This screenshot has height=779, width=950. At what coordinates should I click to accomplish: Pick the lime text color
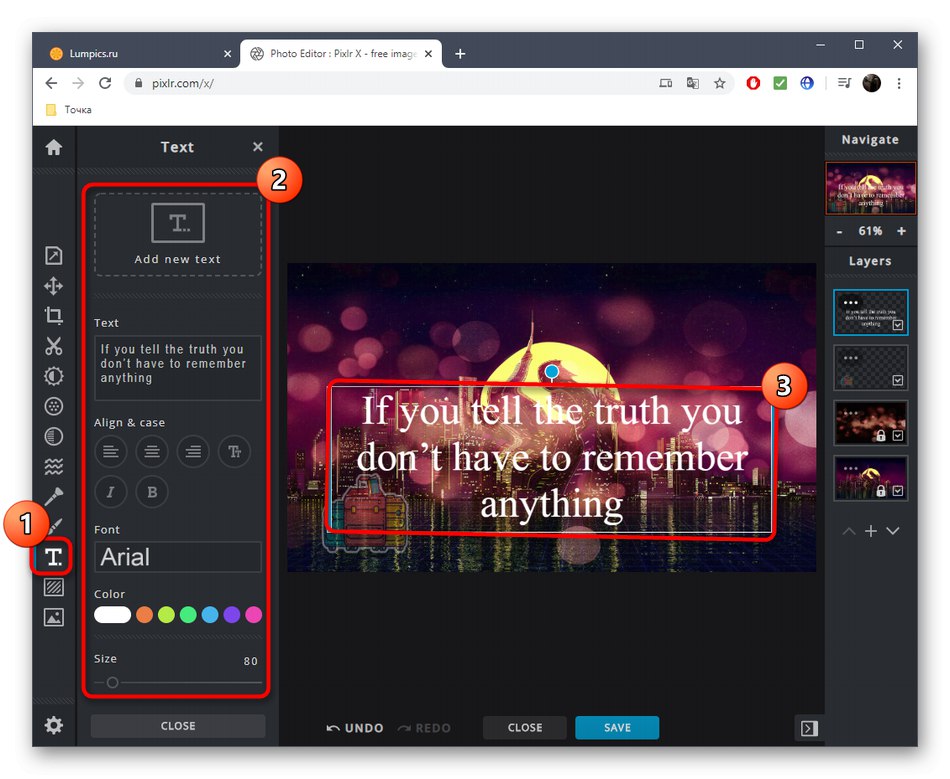(166, 615)
